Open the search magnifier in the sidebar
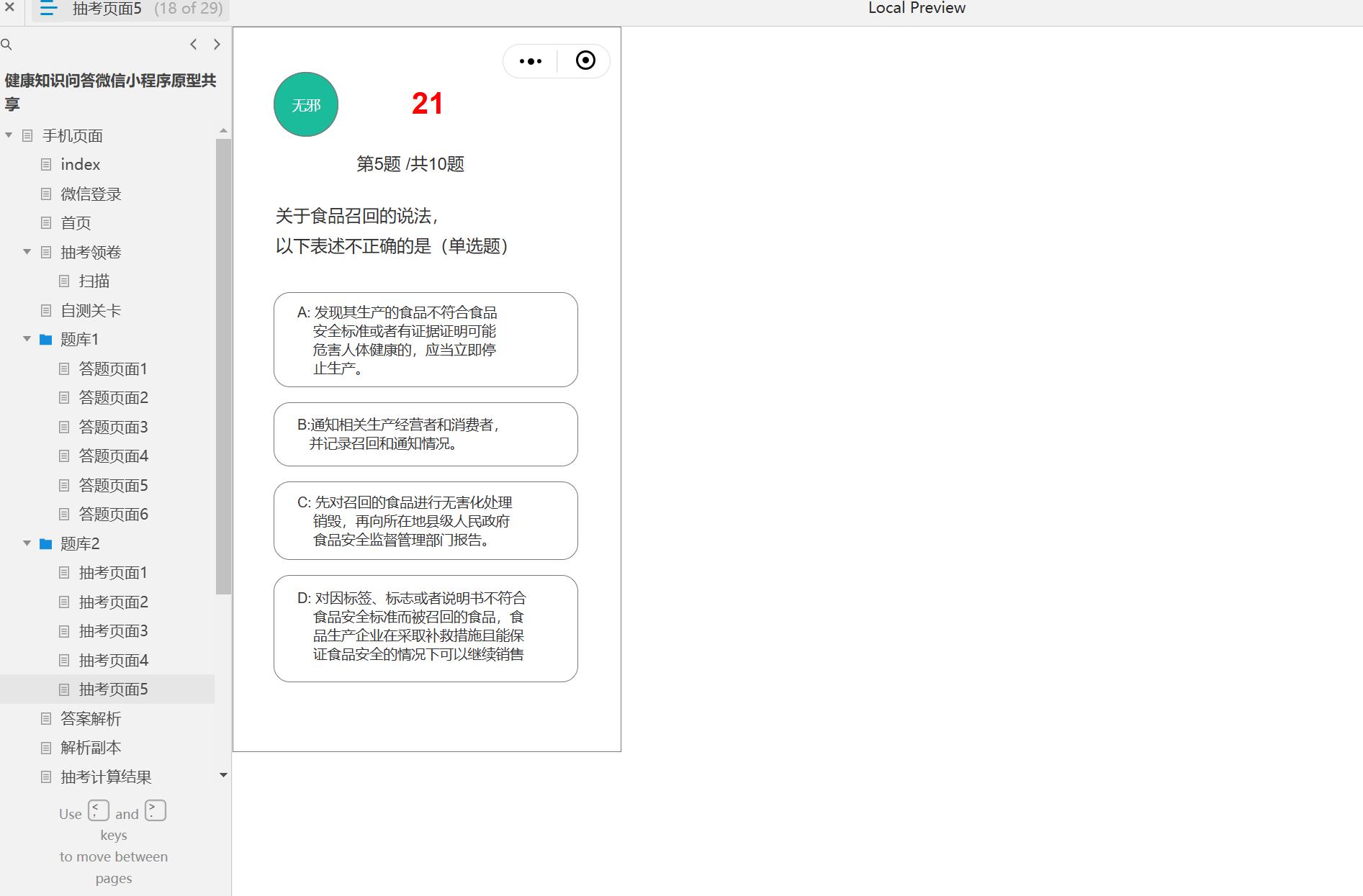 6,45
